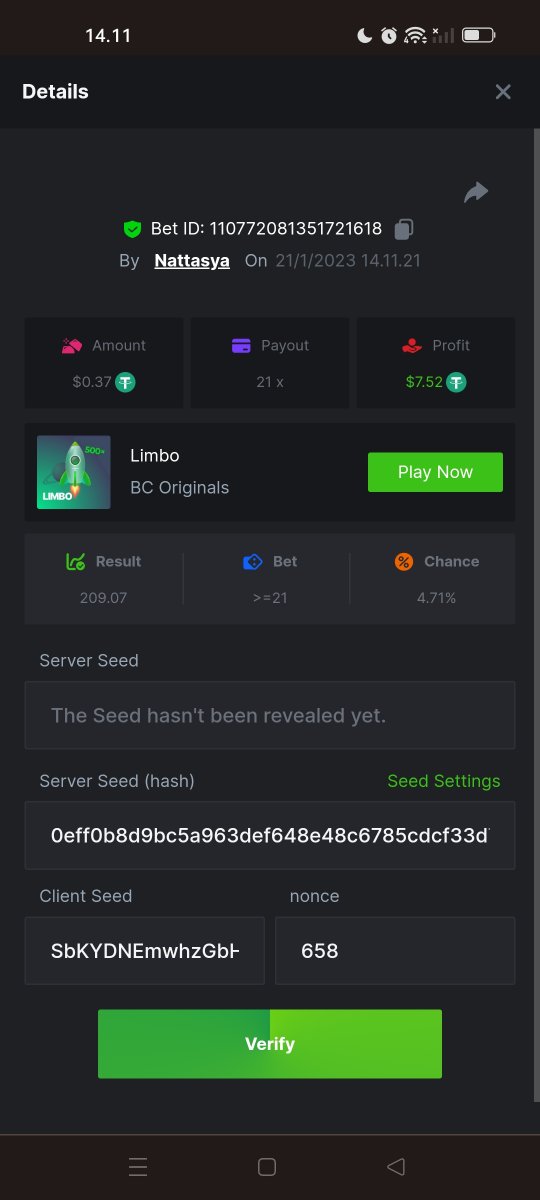Tap the purple Payout card icon
This screenshot has height=1200, width=540.
pos(241,346)
